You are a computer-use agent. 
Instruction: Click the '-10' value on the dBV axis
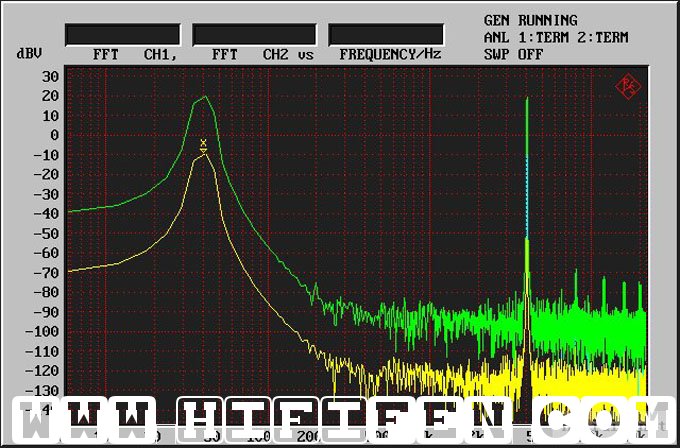(x=46, y=155)
